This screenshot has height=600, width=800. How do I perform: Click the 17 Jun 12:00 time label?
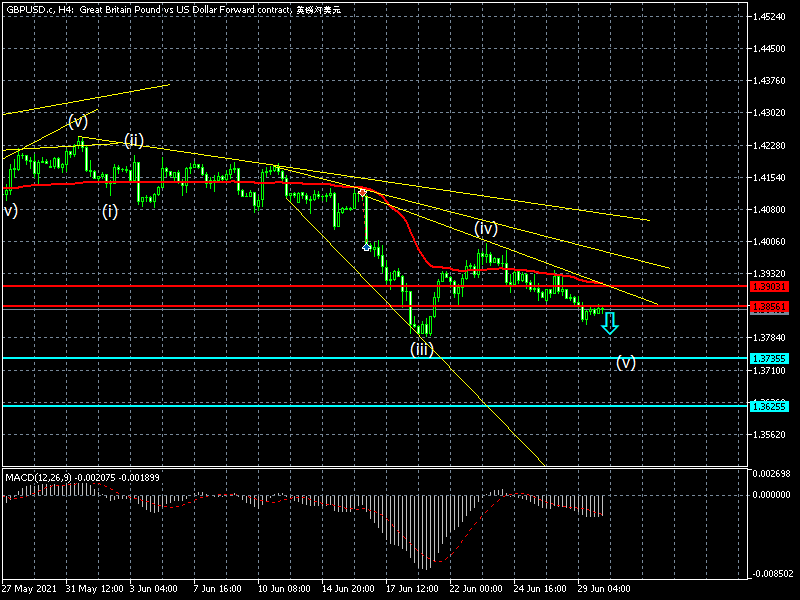point(412,589)
